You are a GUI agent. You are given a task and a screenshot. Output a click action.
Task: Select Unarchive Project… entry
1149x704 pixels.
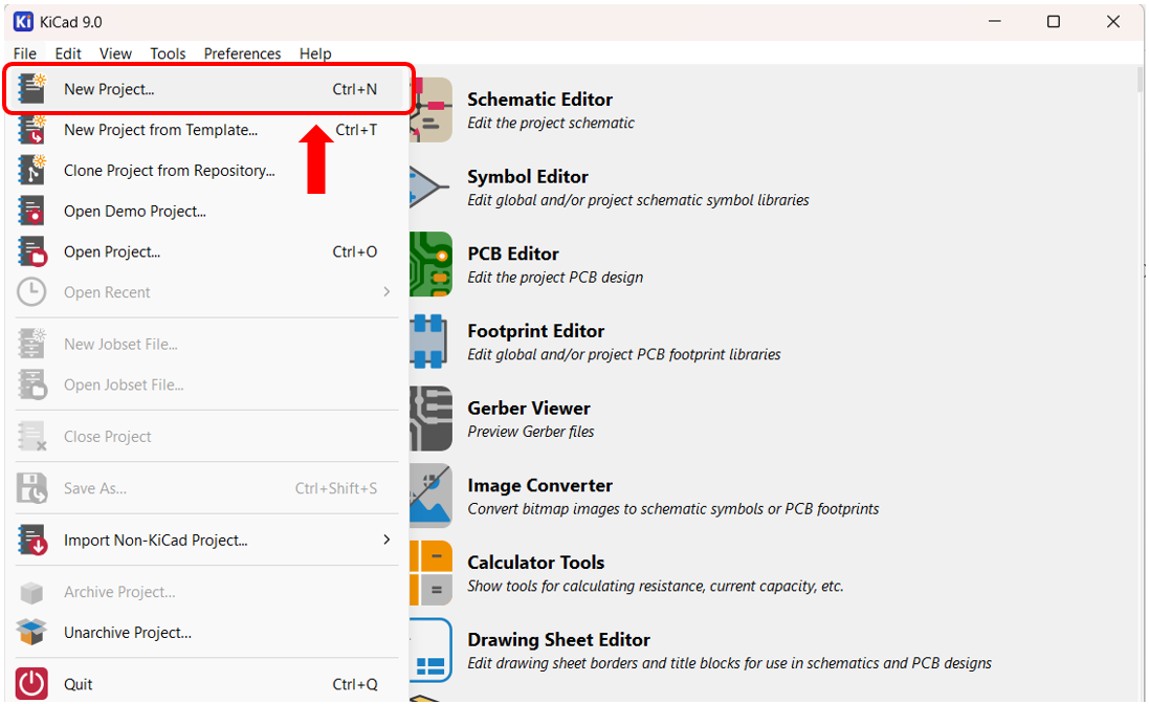tap(207, 632)
